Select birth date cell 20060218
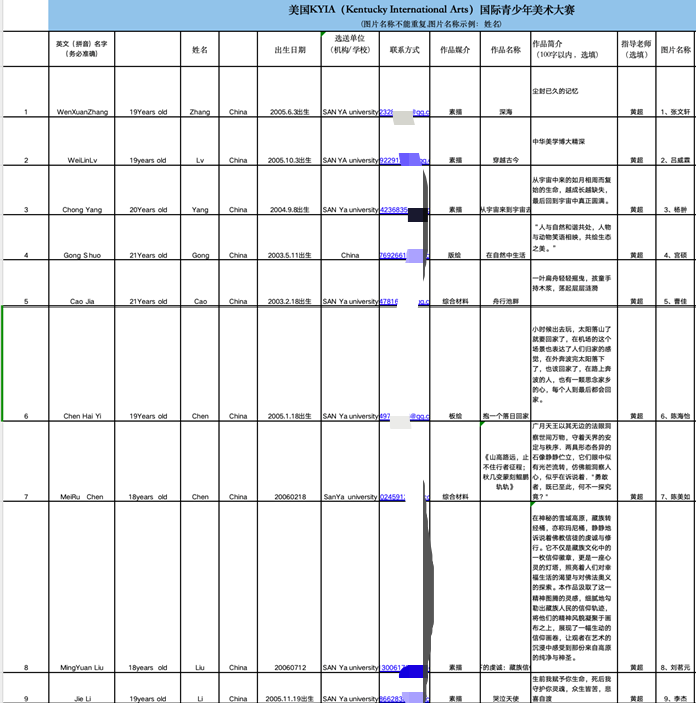The image size is (696, 703). tap(290, 496)
